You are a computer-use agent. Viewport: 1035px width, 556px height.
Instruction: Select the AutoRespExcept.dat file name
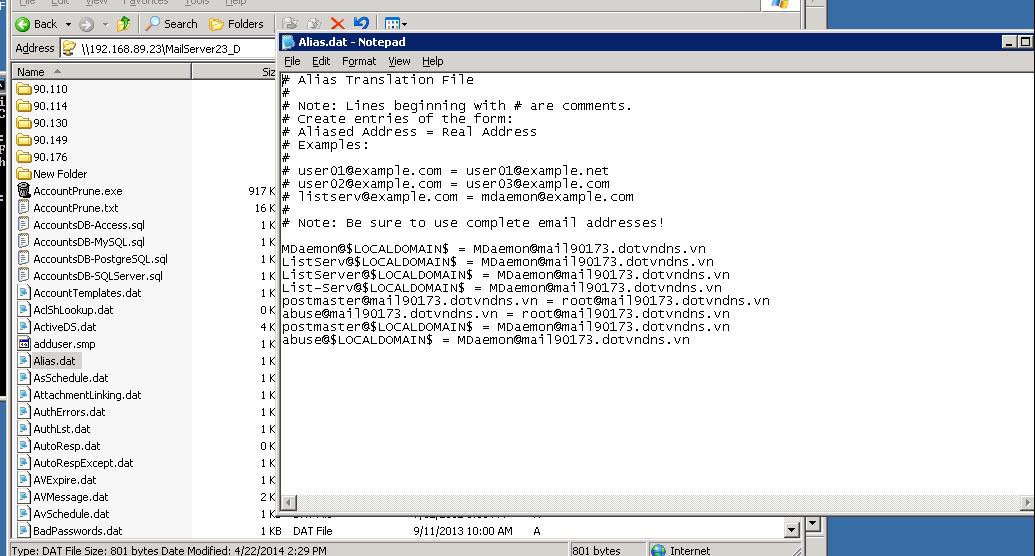[83, 464]
